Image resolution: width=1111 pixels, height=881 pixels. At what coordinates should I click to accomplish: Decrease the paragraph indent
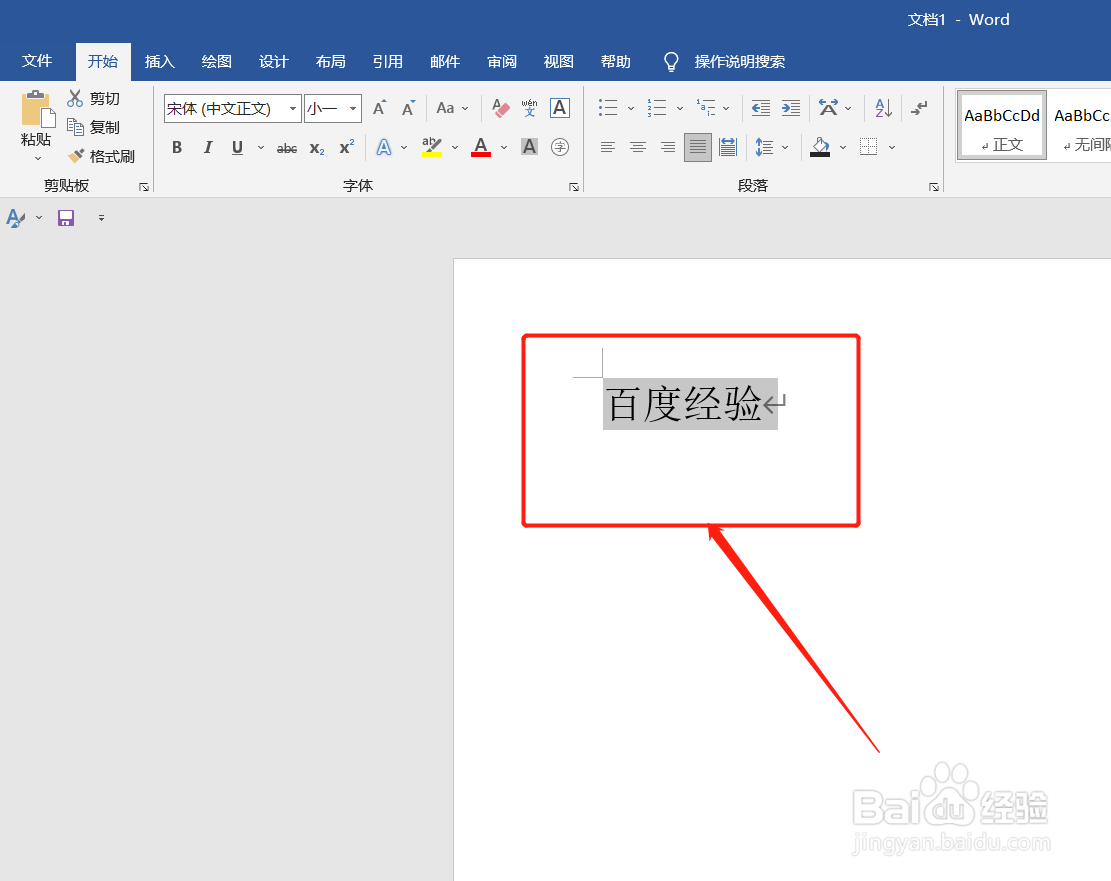pyautogui.click(x=761, y=108)
